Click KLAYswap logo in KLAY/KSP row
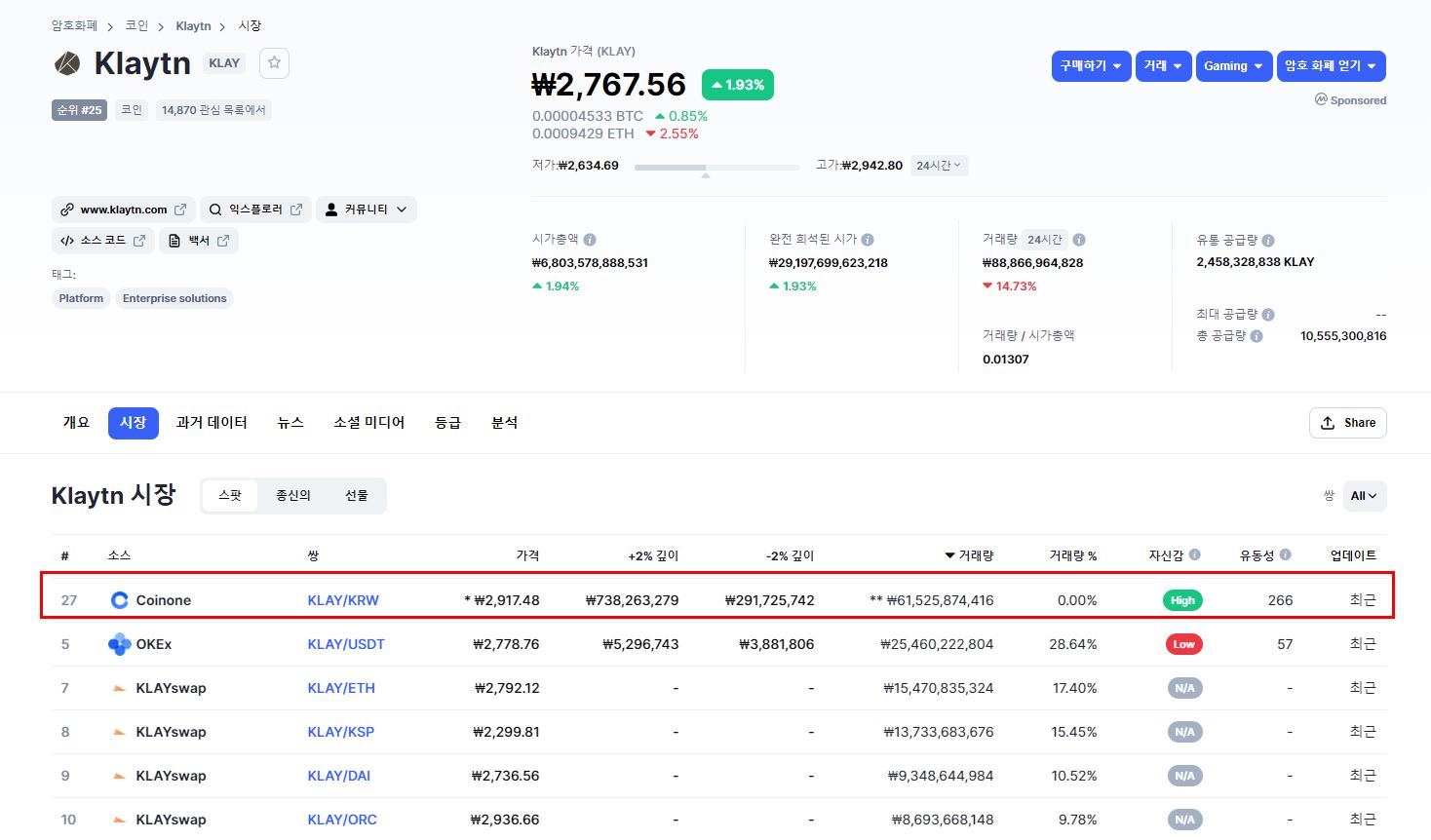 pos(120,732)
